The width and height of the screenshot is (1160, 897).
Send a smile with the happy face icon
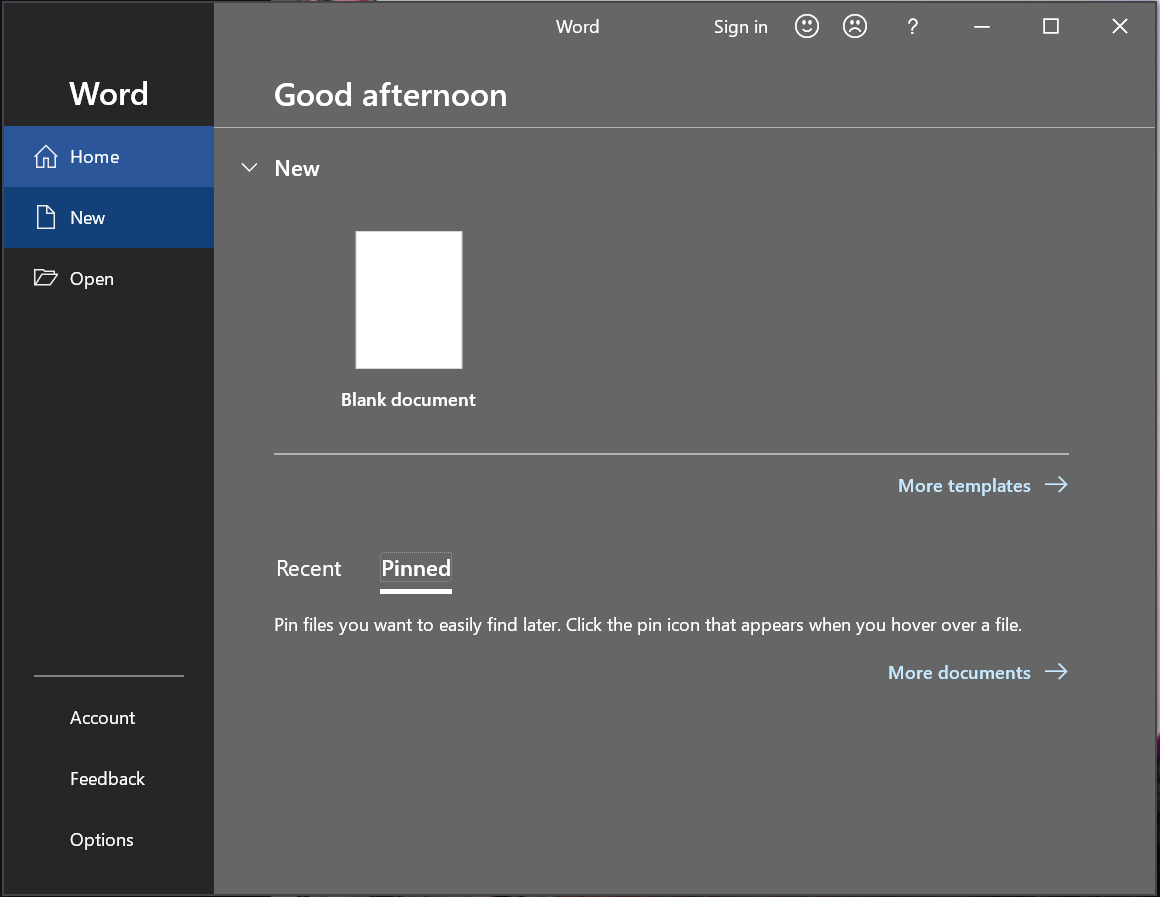806,27
